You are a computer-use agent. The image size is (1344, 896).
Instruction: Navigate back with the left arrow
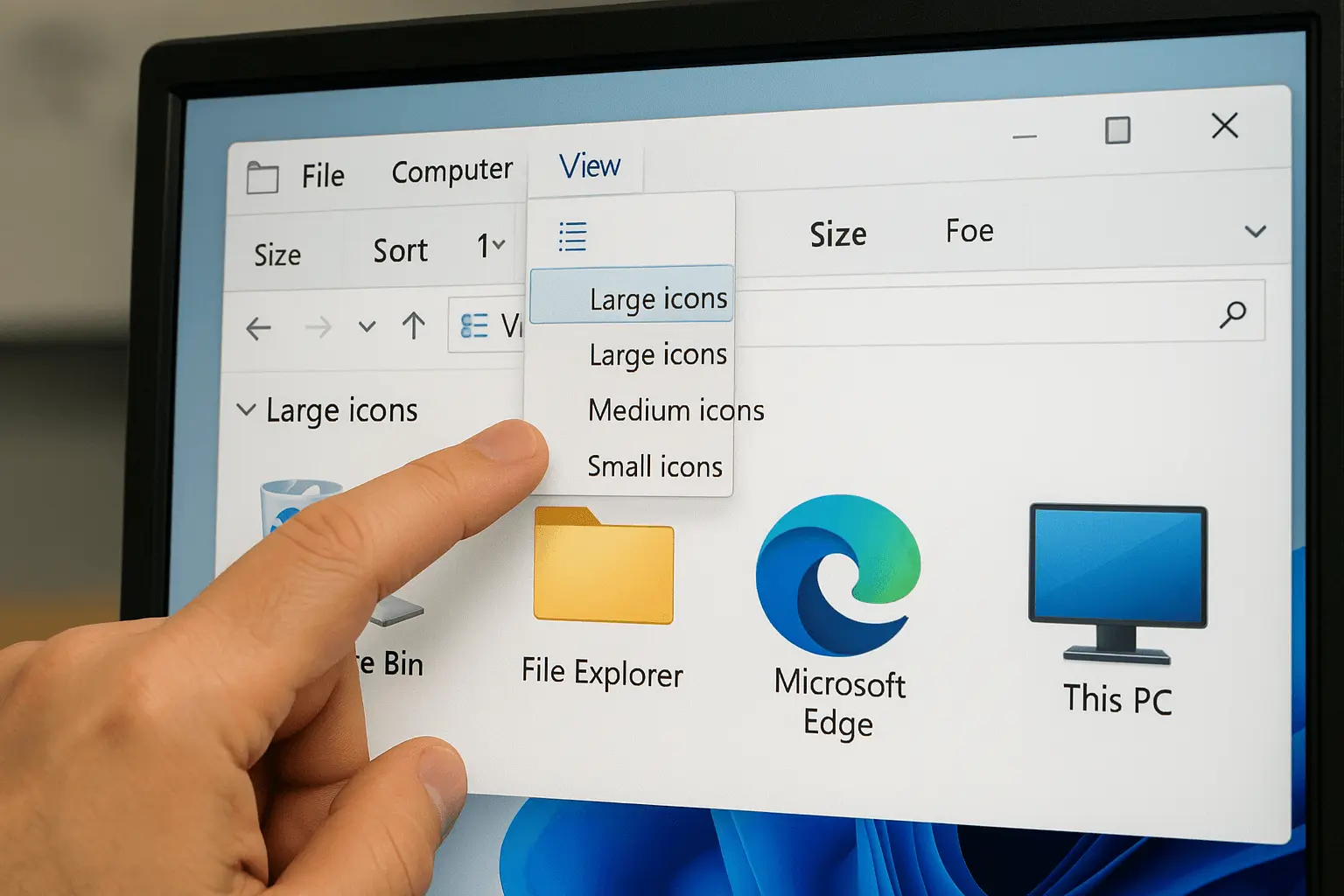258,329
